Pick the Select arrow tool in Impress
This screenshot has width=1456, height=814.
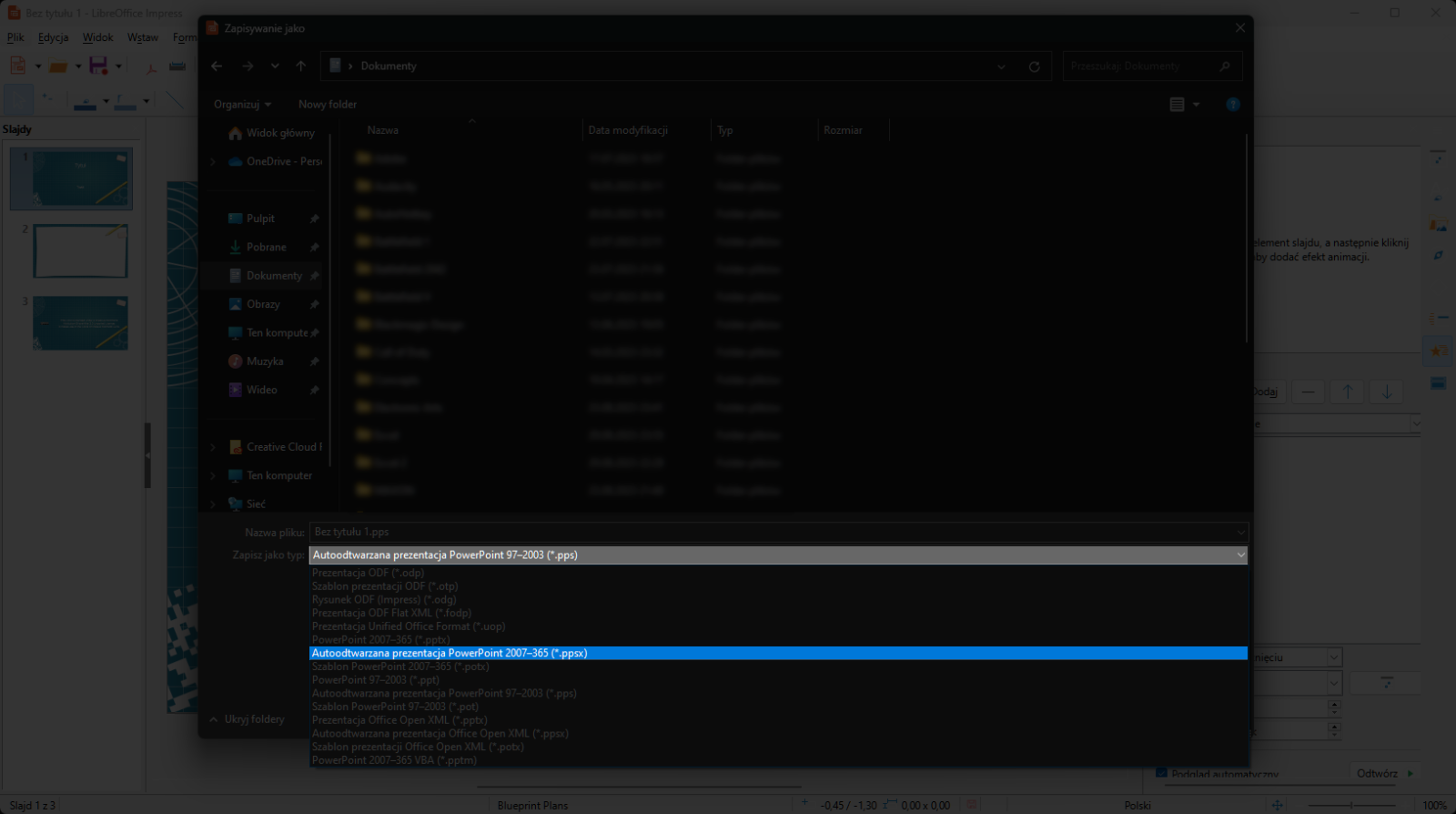18,100
